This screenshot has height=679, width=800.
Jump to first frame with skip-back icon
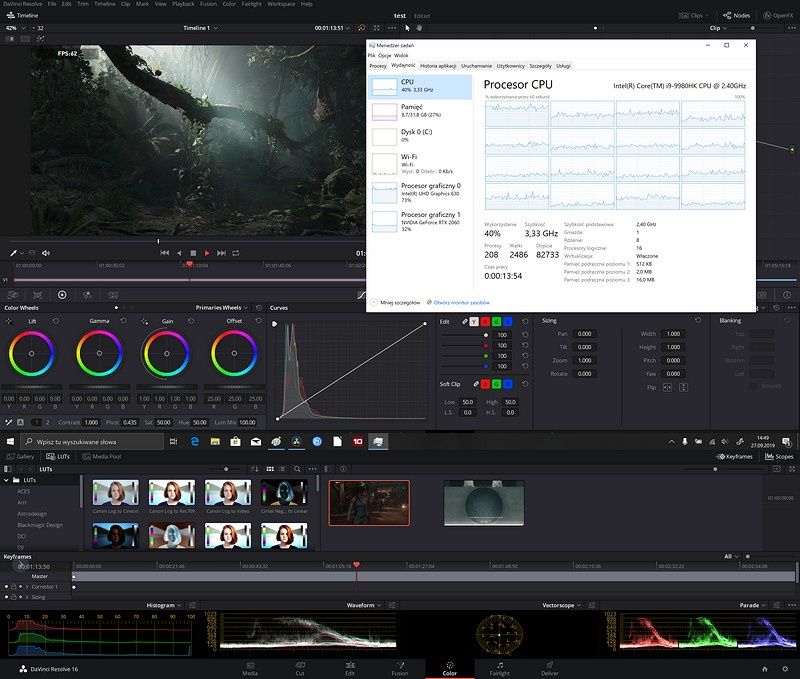pyautogui.click(x=164, y=253)
